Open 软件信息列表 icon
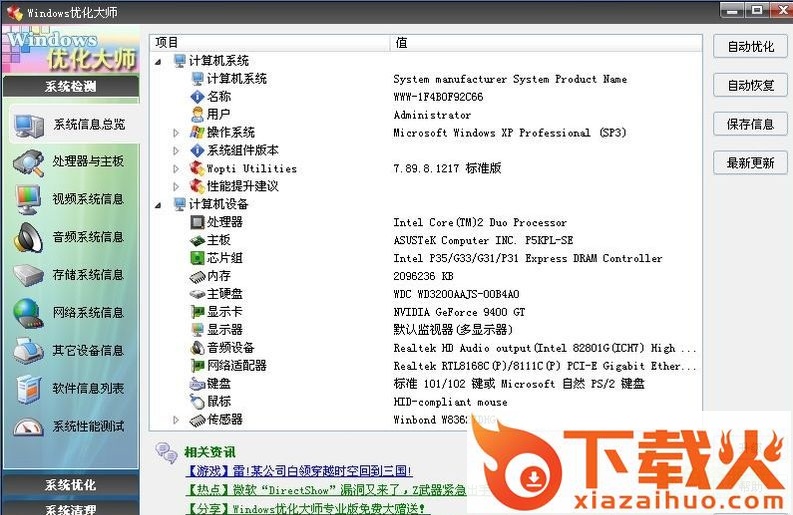793x515 pixels. 28,389
